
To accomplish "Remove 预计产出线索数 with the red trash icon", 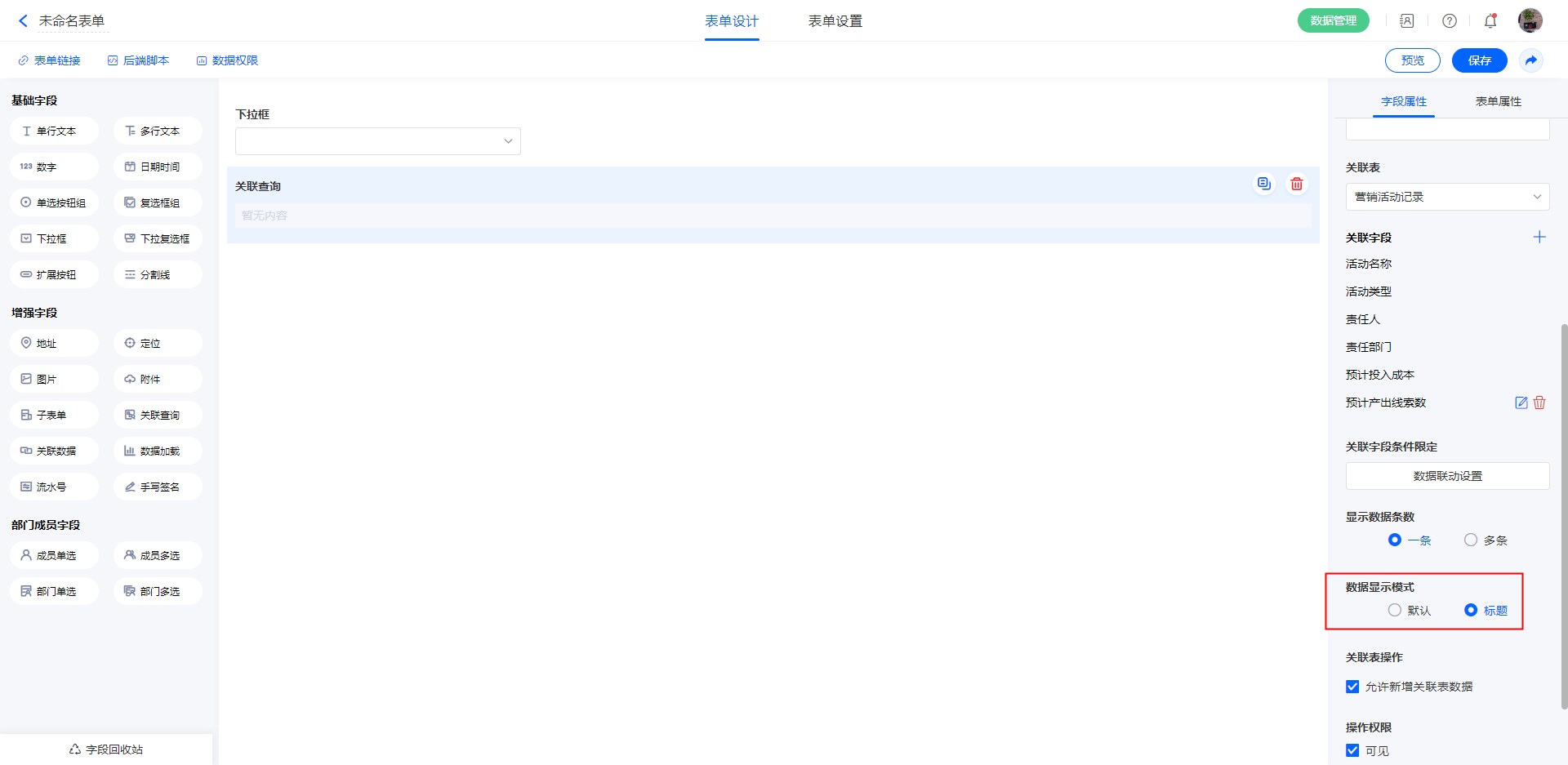I will tap(1539, 403).
